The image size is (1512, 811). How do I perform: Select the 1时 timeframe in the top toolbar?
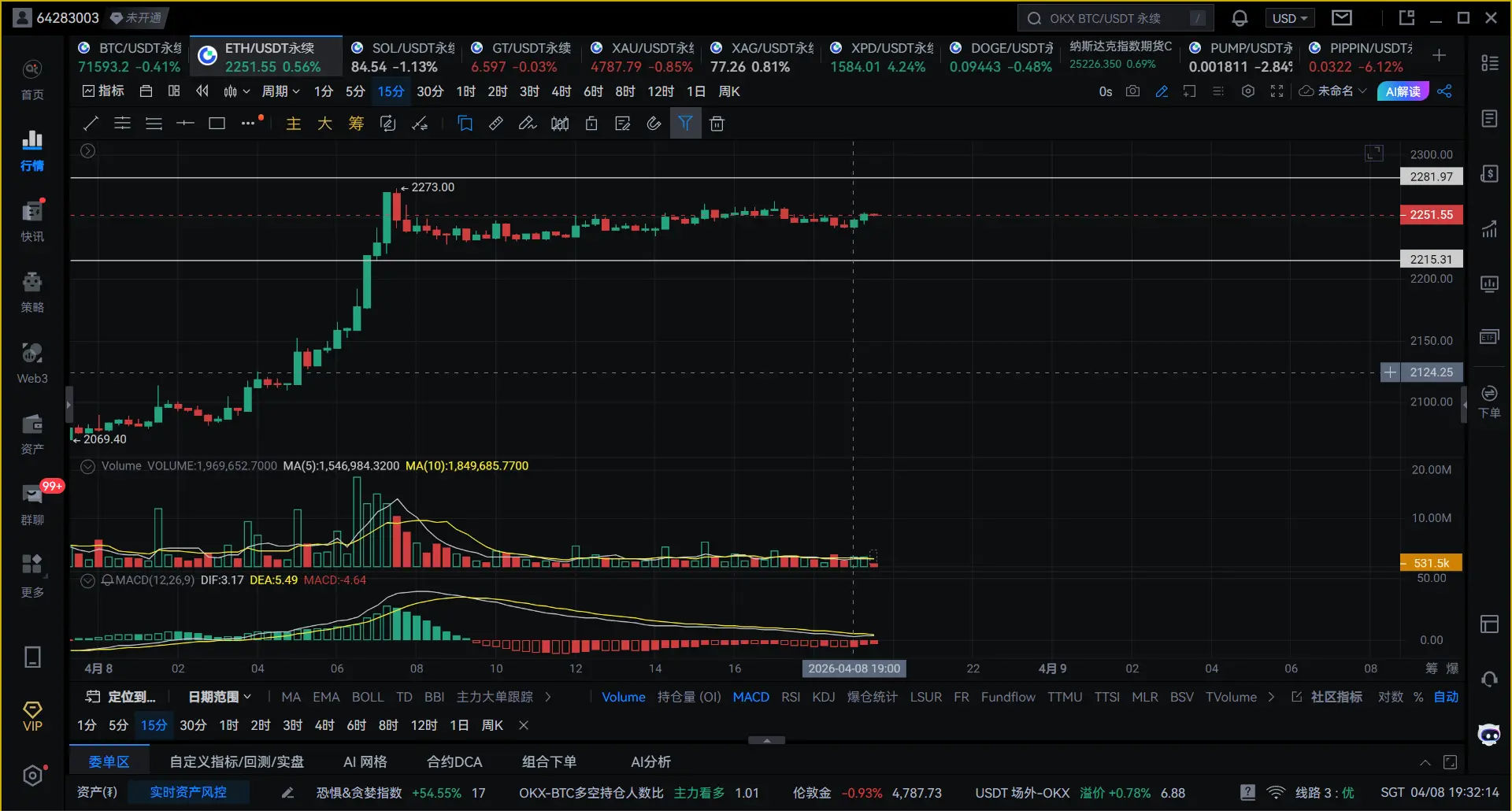point(465,91)
